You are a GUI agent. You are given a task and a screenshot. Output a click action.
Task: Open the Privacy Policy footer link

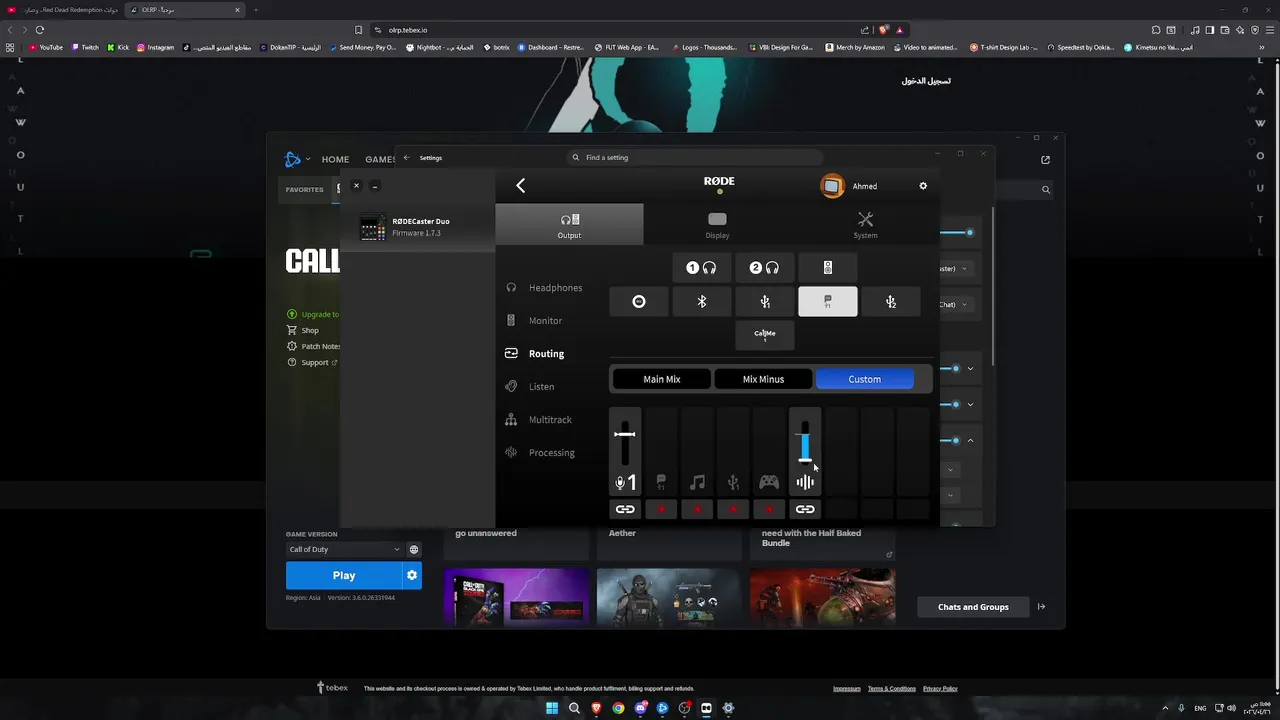[x=940, y=689]
